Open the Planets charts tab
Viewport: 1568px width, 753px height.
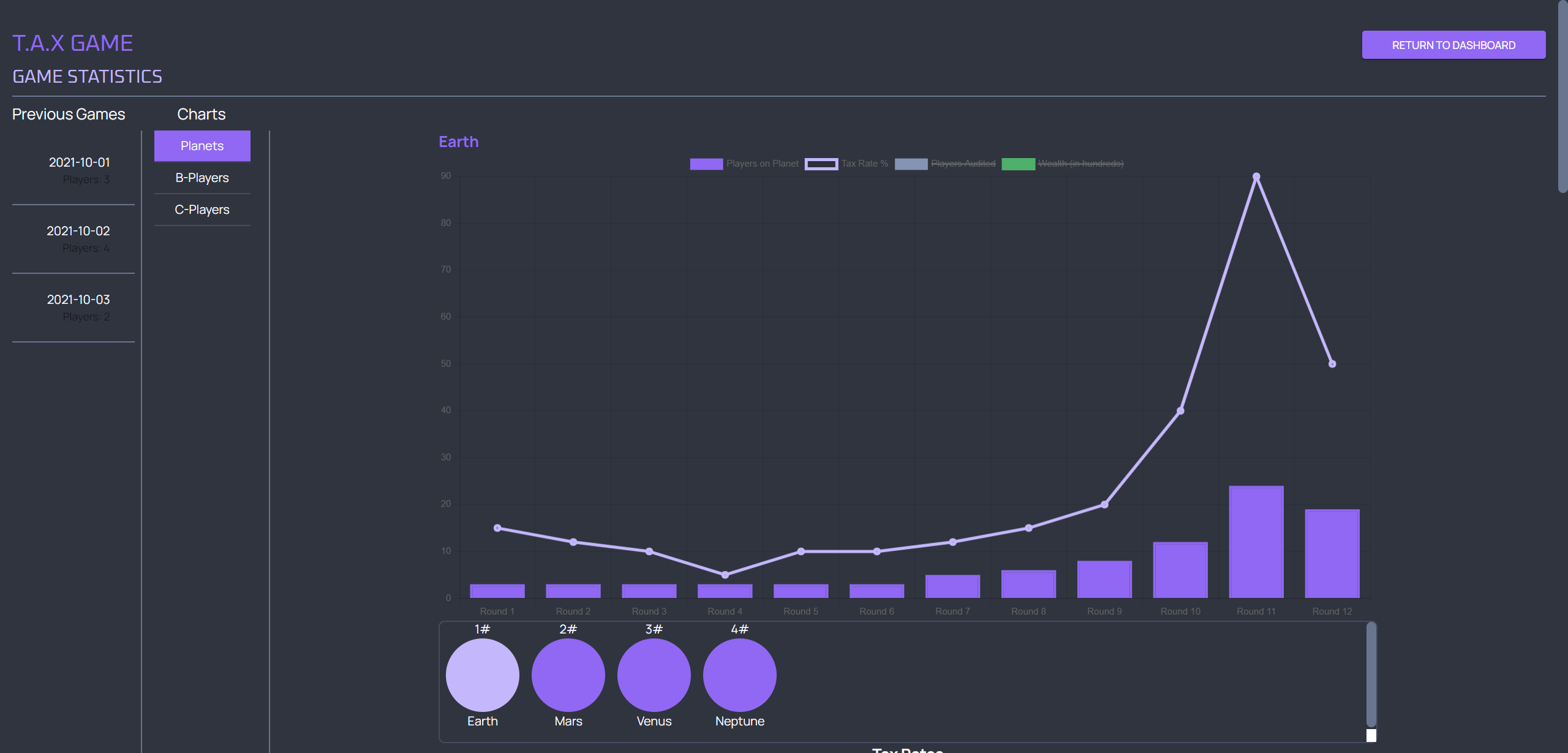pos(202,146)
